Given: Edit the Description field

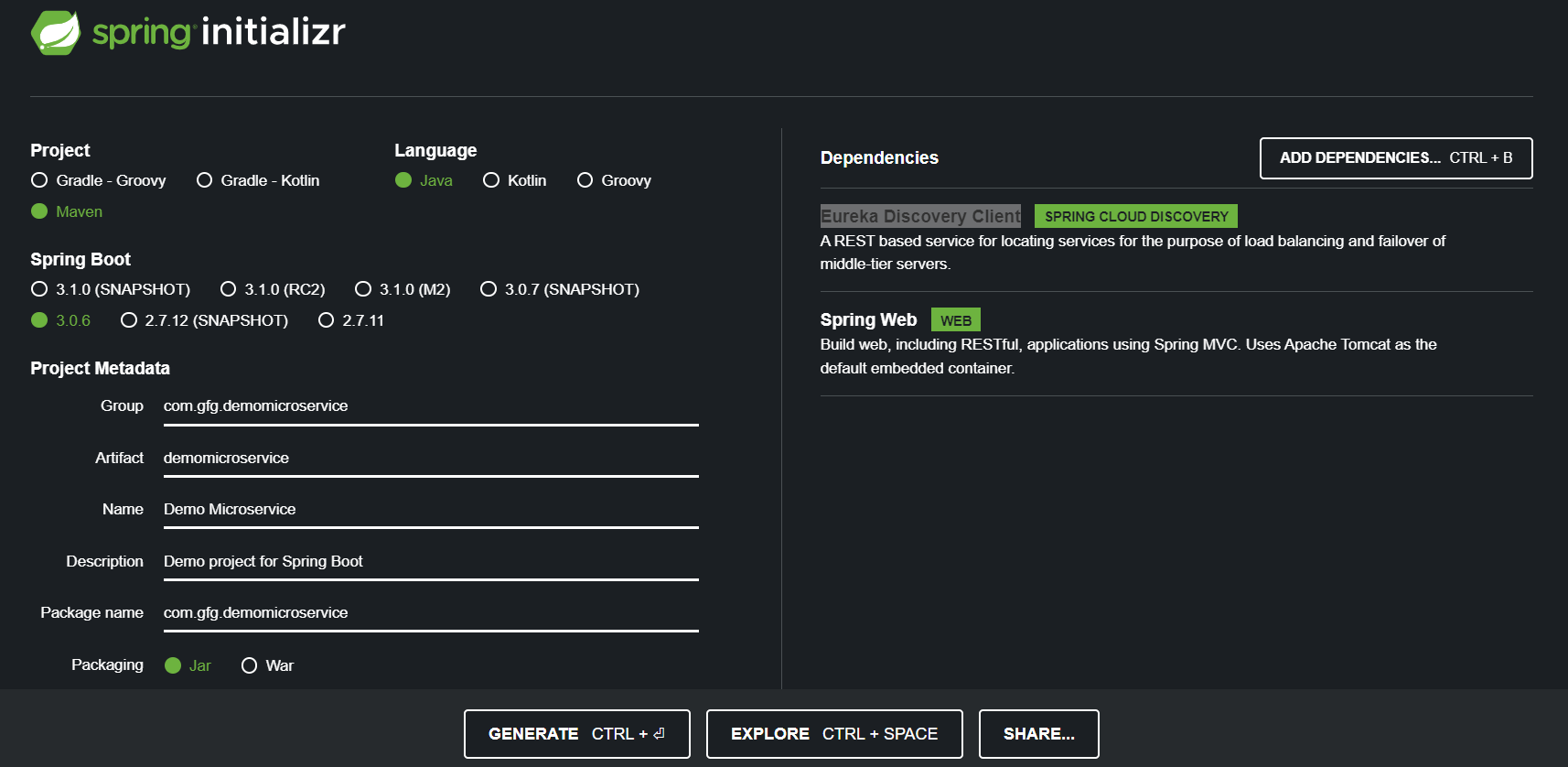Looking at the screenshot, I should pyautogui.click(x=430, y=561).
